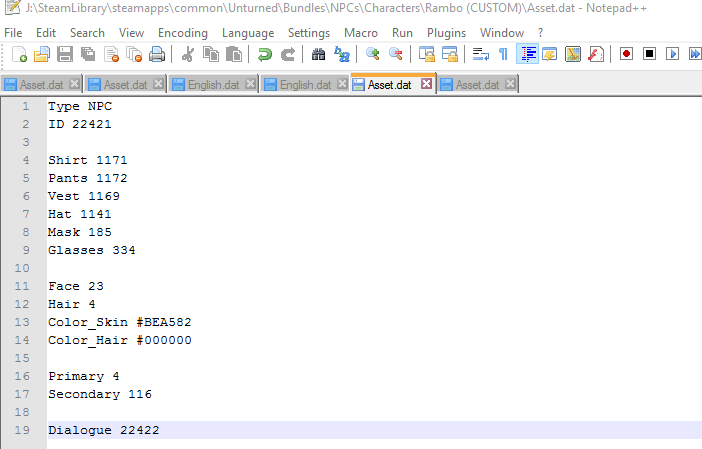702x449 pixels.
Task: Open the Language menu
Action: pos(248,33)
